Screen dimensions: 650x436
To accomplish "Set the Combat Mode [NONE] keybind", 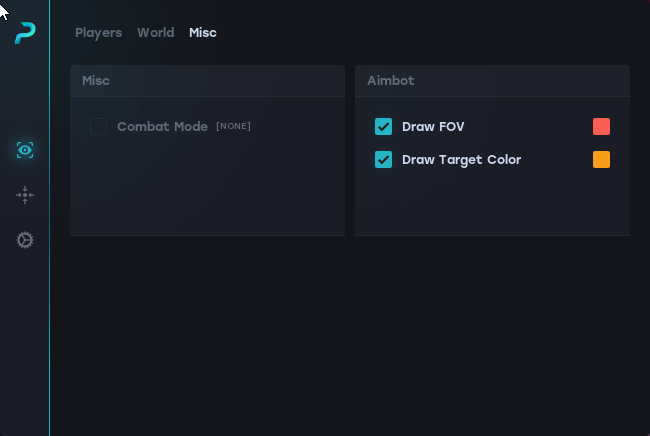I will [233, 127].
